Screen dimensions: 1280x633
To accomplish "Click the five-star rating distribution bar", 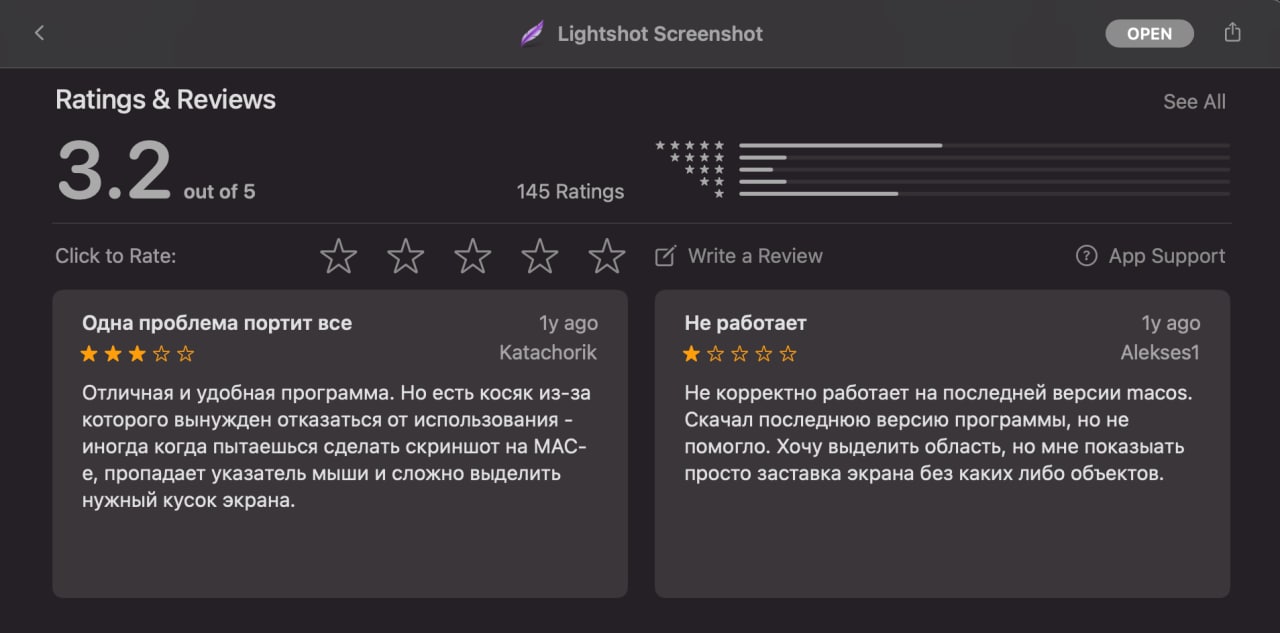I will (x=985, y=145).
